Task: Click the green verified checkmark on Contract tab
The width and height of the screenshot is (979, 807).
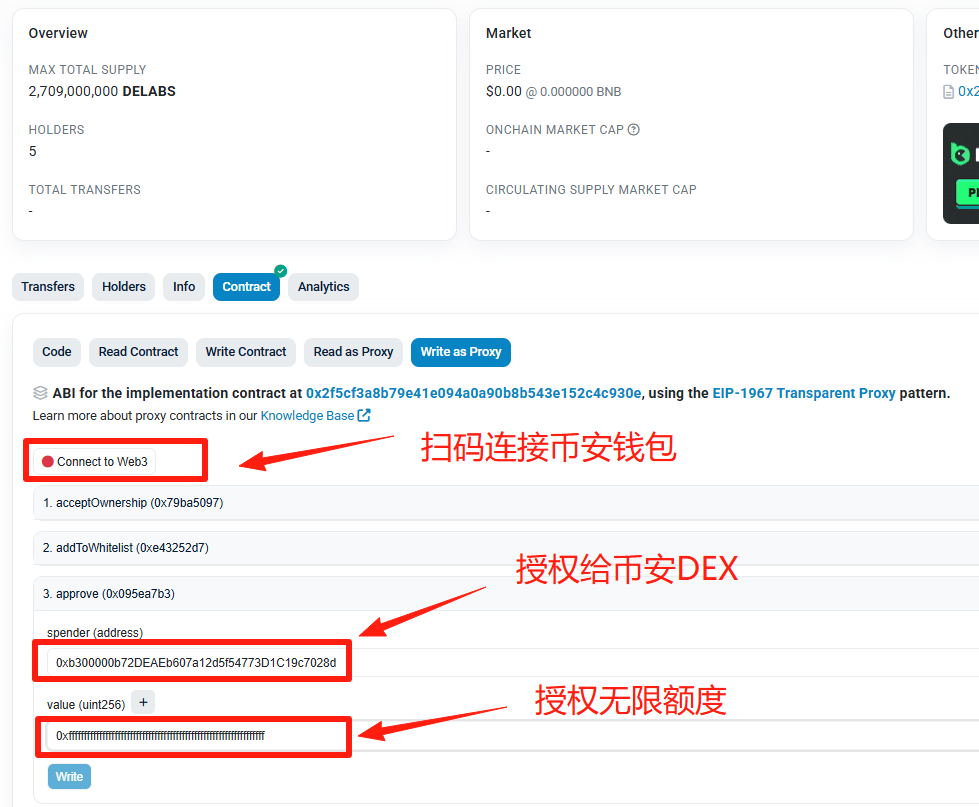Action: (x=280, y=271)
